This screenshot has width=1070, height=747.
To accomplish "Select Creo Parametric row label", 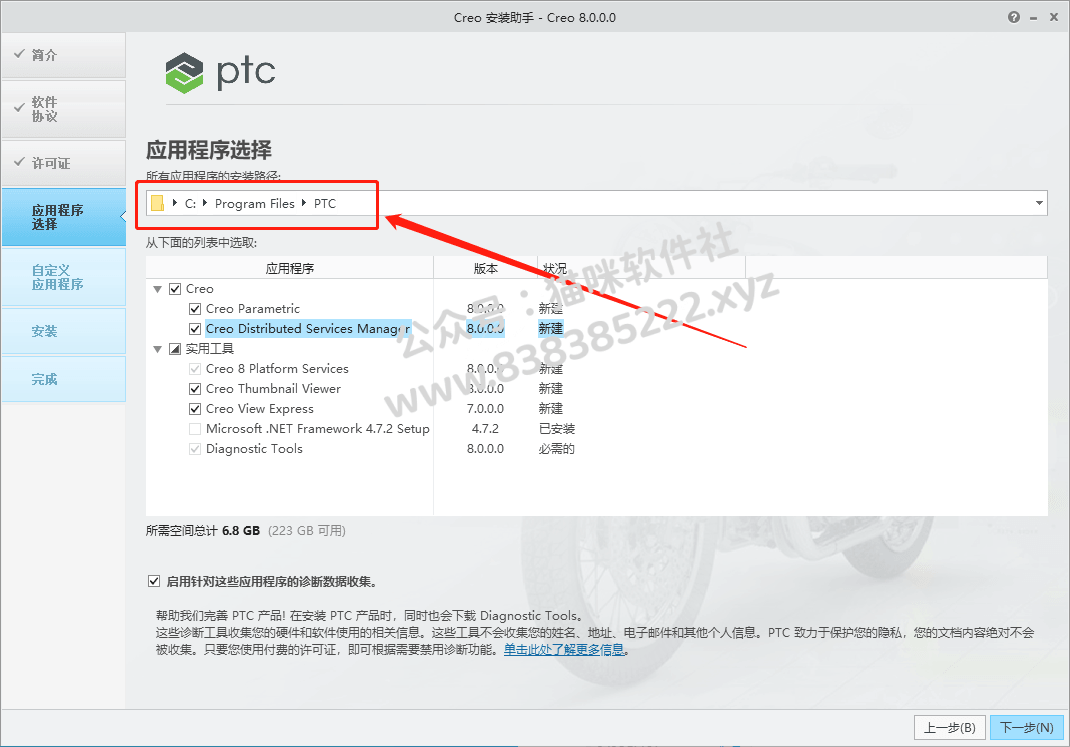I will pyautogui.click(x=252, y=309).
